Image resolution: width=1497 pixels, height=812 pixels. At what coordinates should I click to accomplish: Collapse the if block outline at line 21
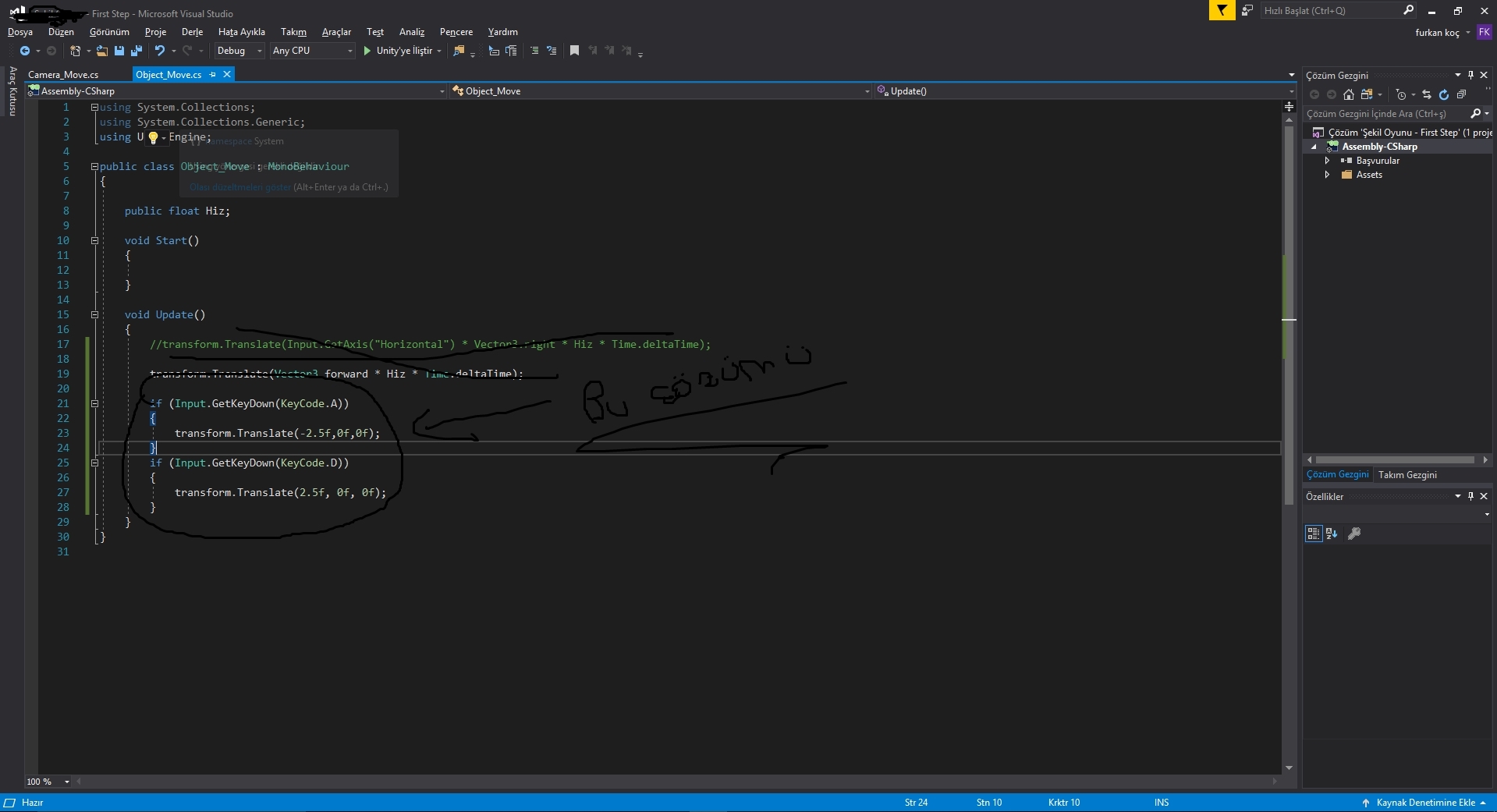tap(94, 404)
